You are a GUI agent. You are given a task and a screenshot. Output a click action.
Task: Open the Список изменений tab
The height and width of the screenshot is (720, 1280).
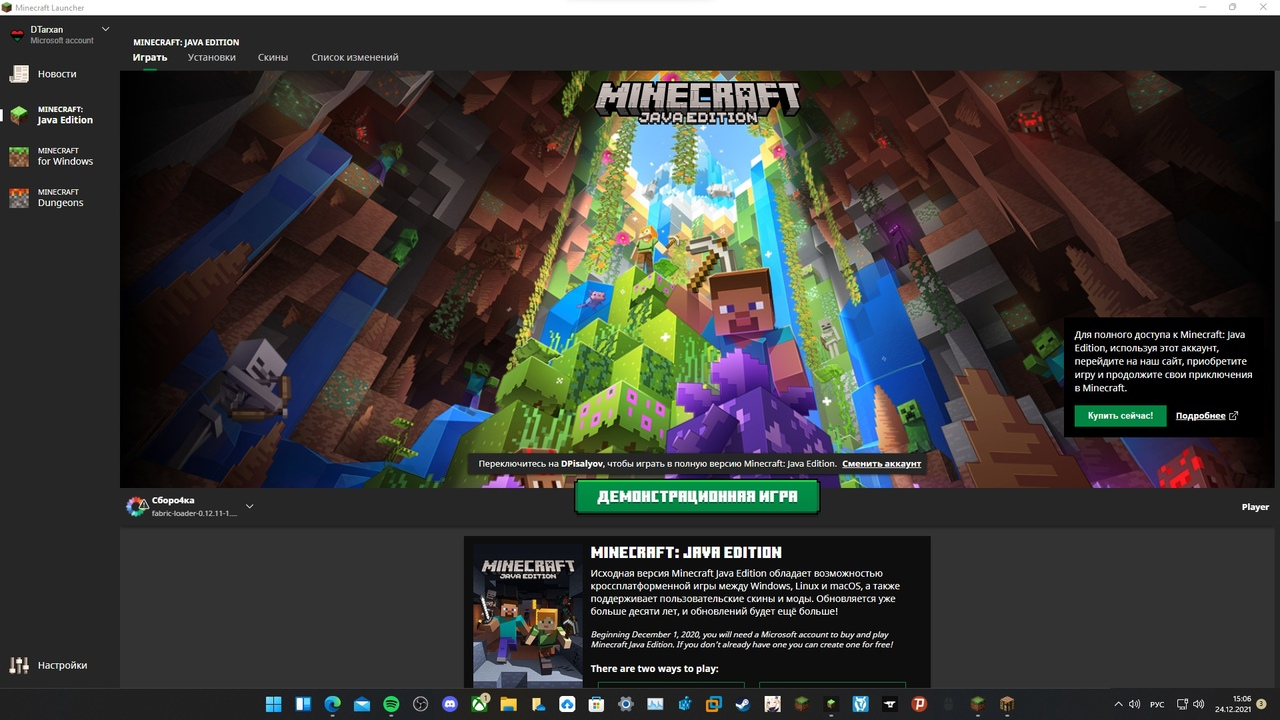pos(354,57)
